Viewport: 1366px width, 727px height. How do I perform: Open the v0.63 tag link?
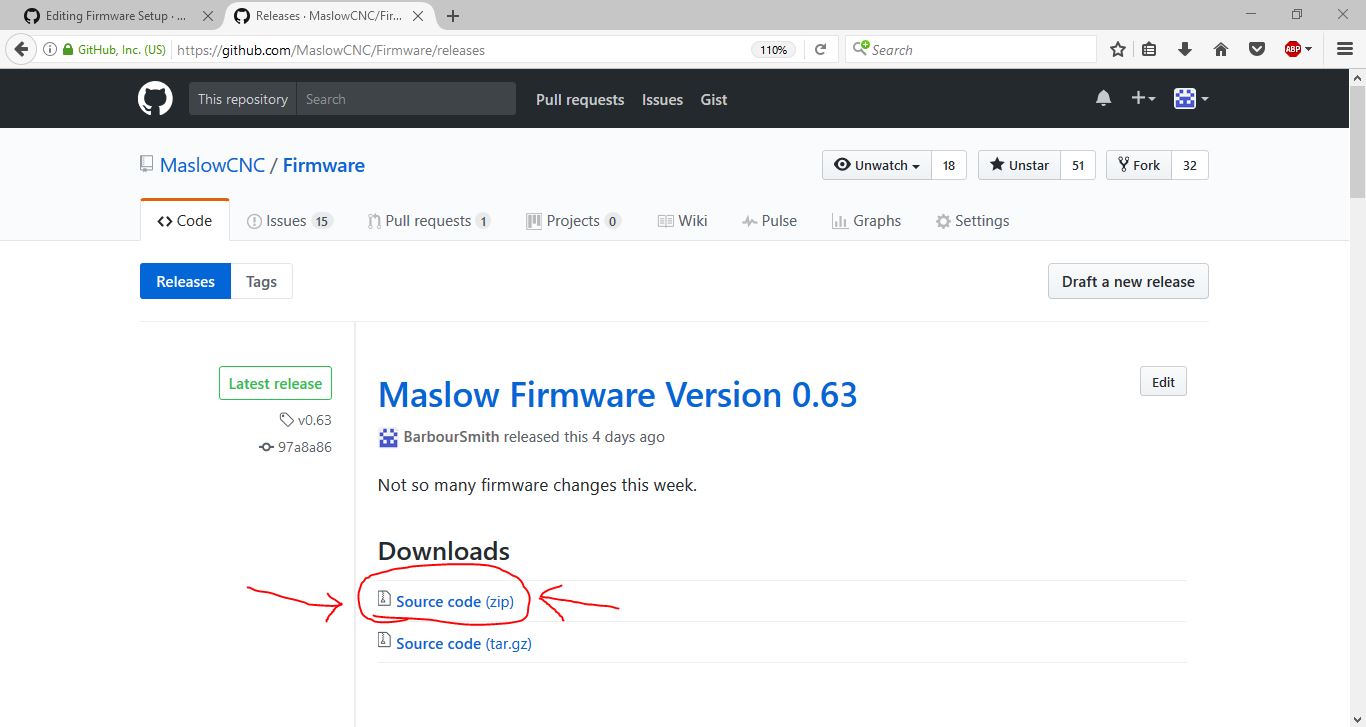point(306,420)
